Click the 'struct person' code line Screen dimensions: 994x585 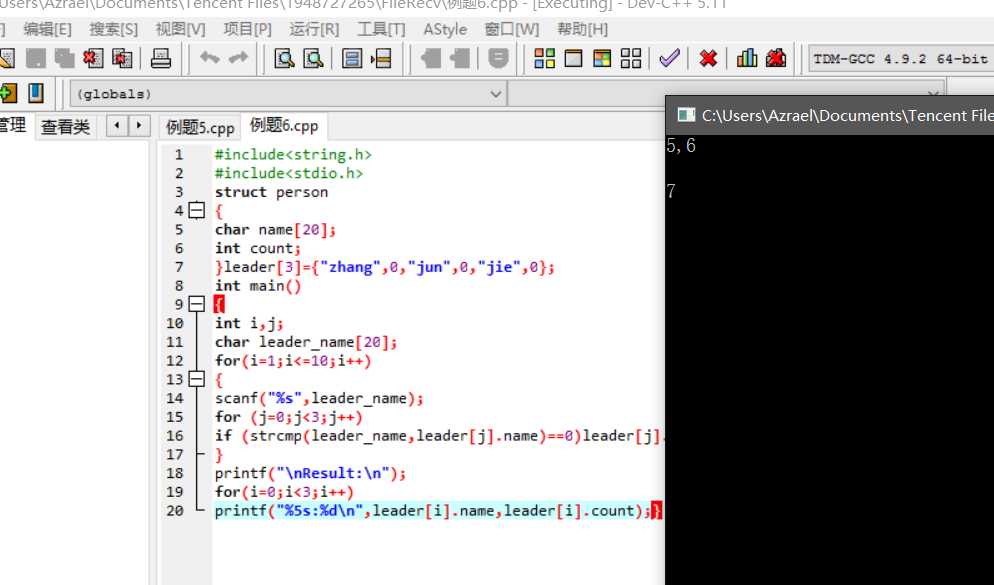(271, 192)
